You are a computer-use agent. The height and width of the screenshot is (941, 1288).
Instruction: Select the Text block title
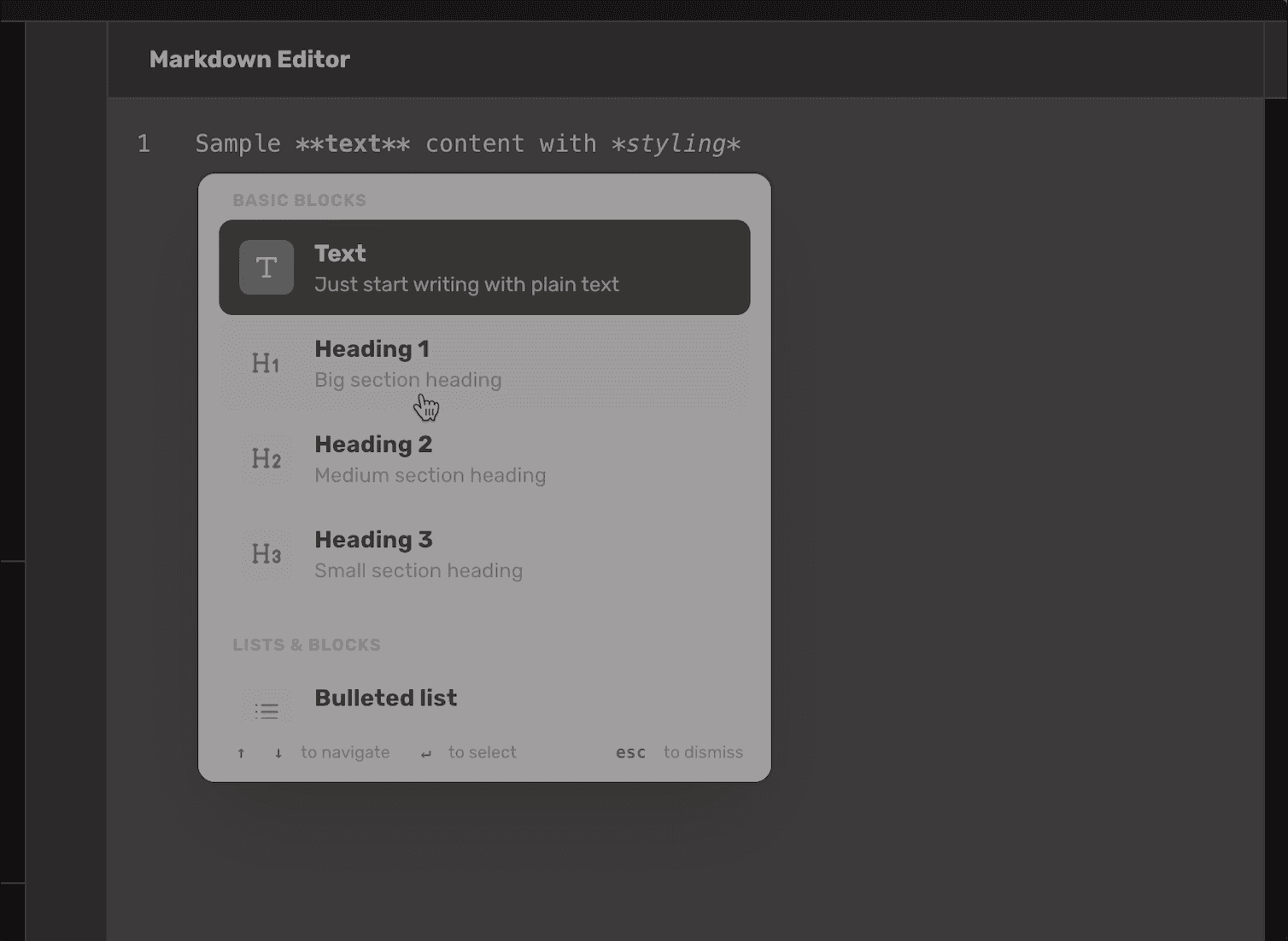point(340,254)
